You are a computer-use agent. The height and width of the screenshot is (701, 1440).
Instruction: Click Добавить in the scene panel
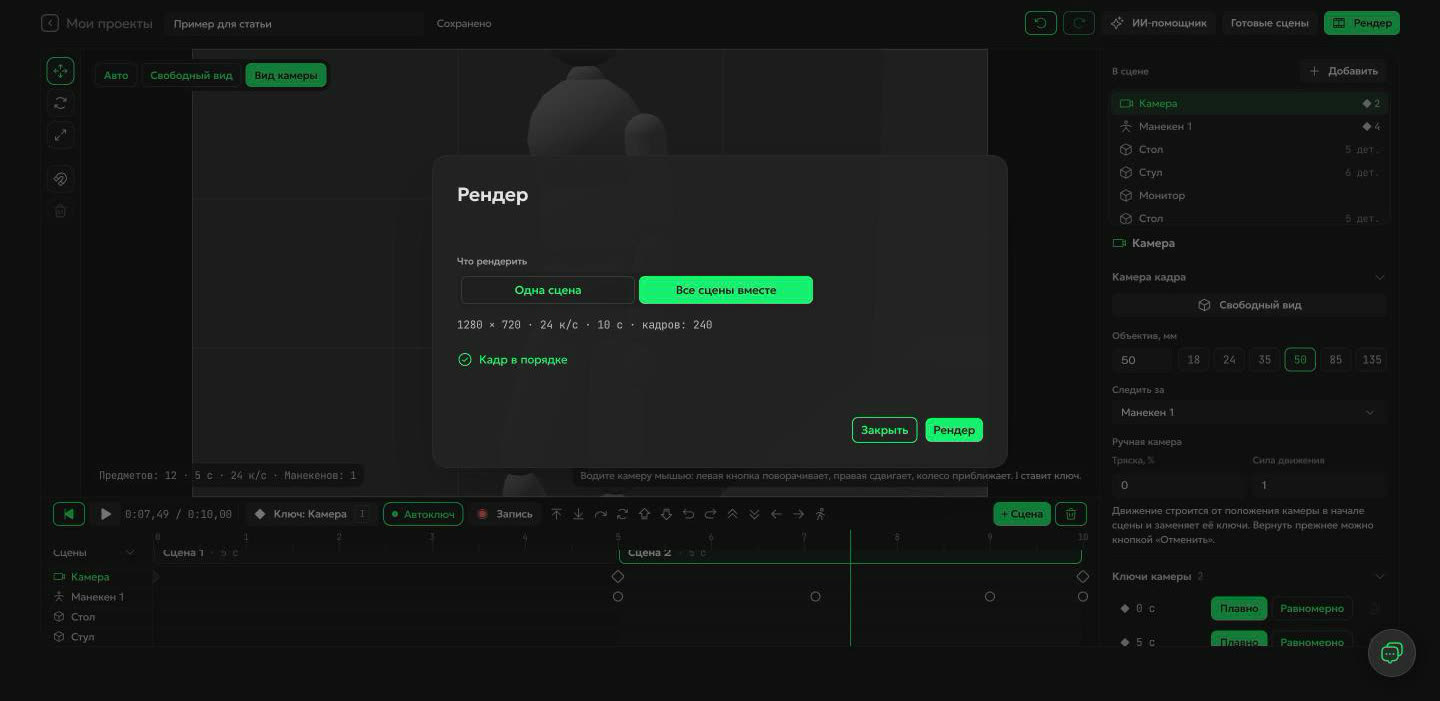(x=1343, y=71)
